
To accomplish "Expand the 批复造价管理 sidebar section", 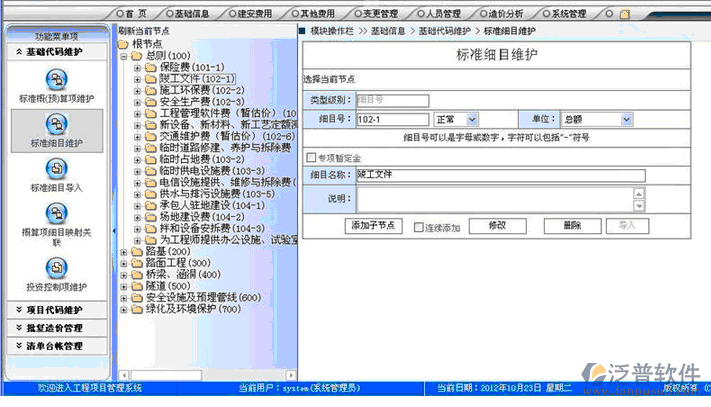I will (x=57, y=328).
